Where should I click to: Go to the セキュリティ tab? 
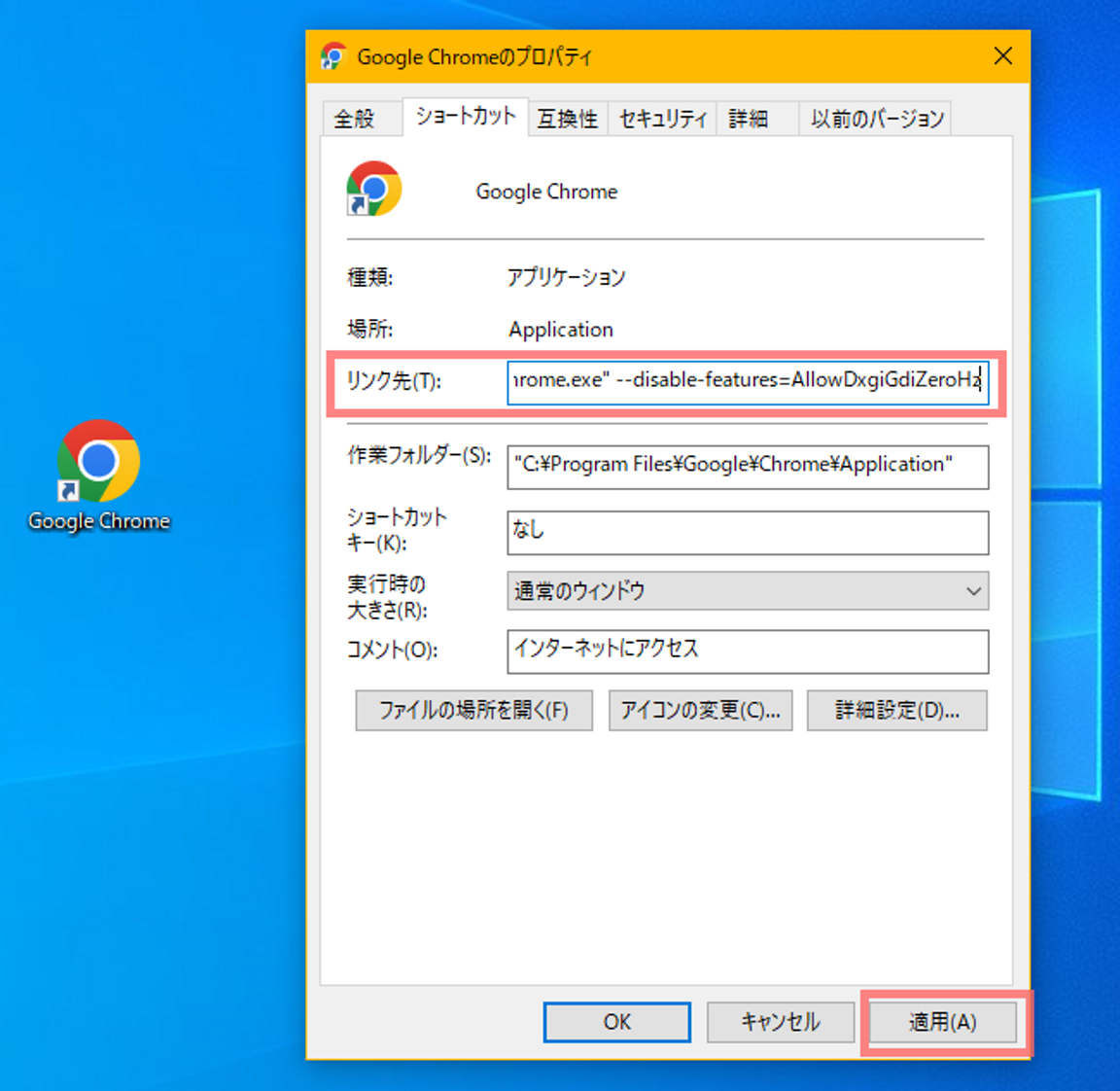coord(663,119)
